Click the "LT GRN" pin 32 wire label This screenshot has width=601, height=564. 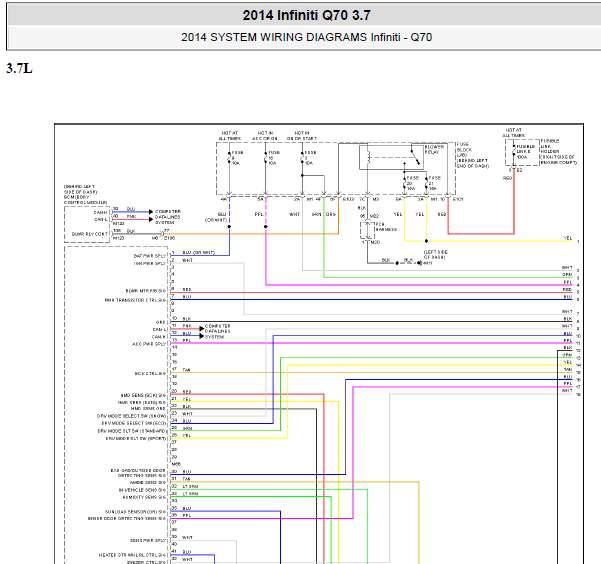point(190,486)
